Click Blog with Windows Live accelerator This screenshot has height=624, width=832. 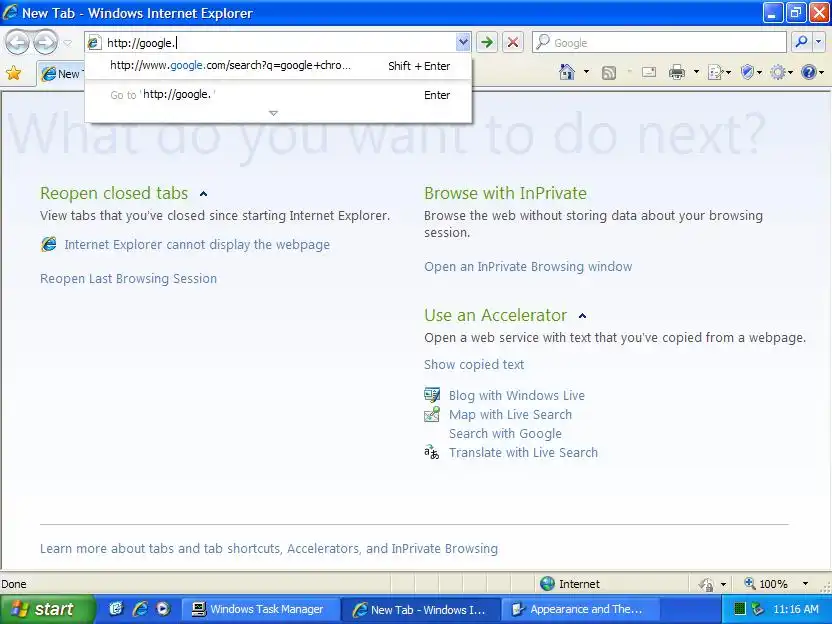click(517, 395)
